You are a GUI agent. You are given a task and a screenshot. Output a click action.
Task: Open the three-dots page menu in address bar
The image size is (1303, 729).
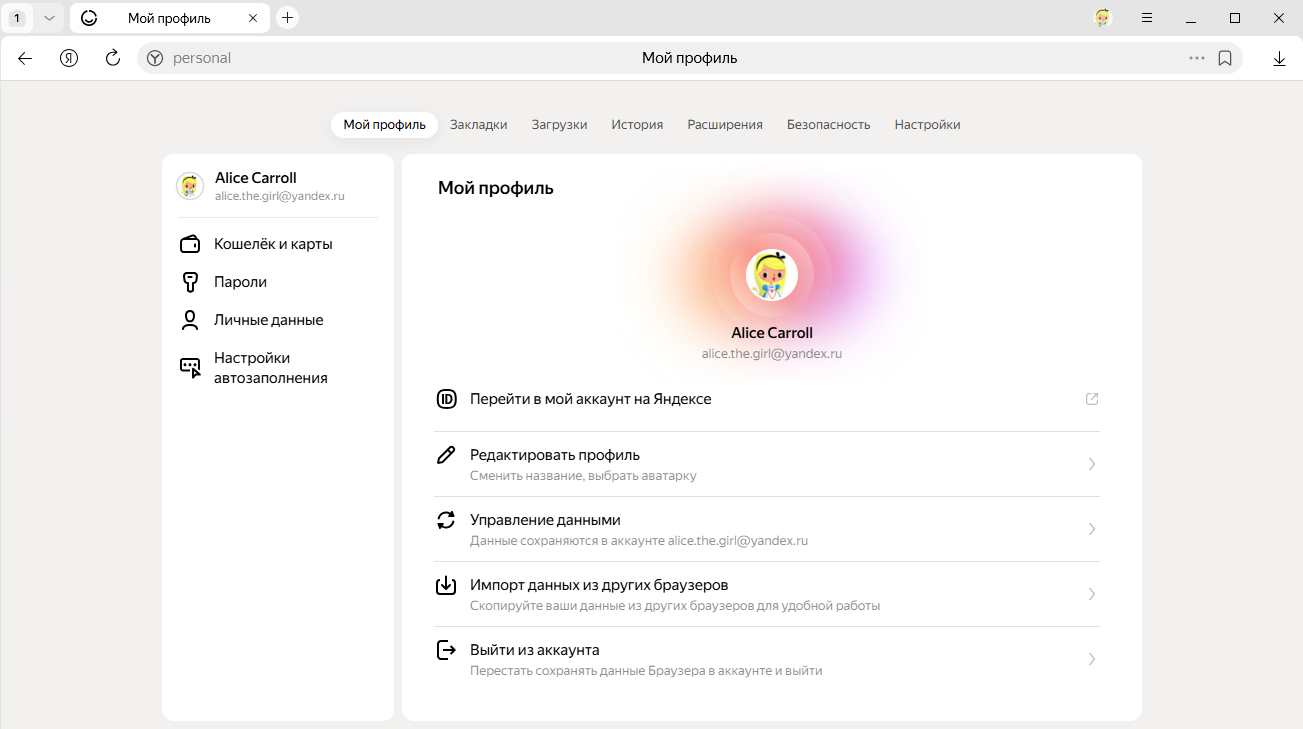tap(1197, 58)
